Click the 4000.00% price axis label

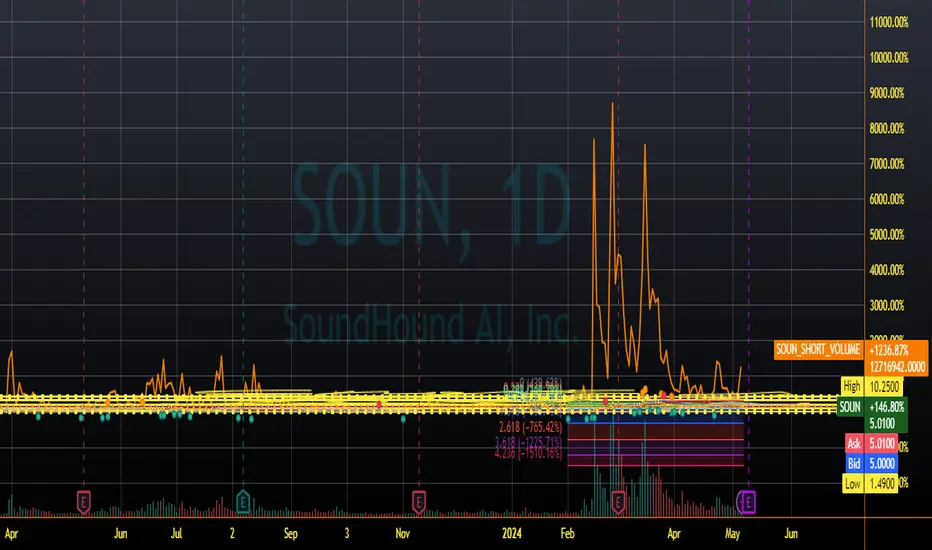click(x=887, y=270)
